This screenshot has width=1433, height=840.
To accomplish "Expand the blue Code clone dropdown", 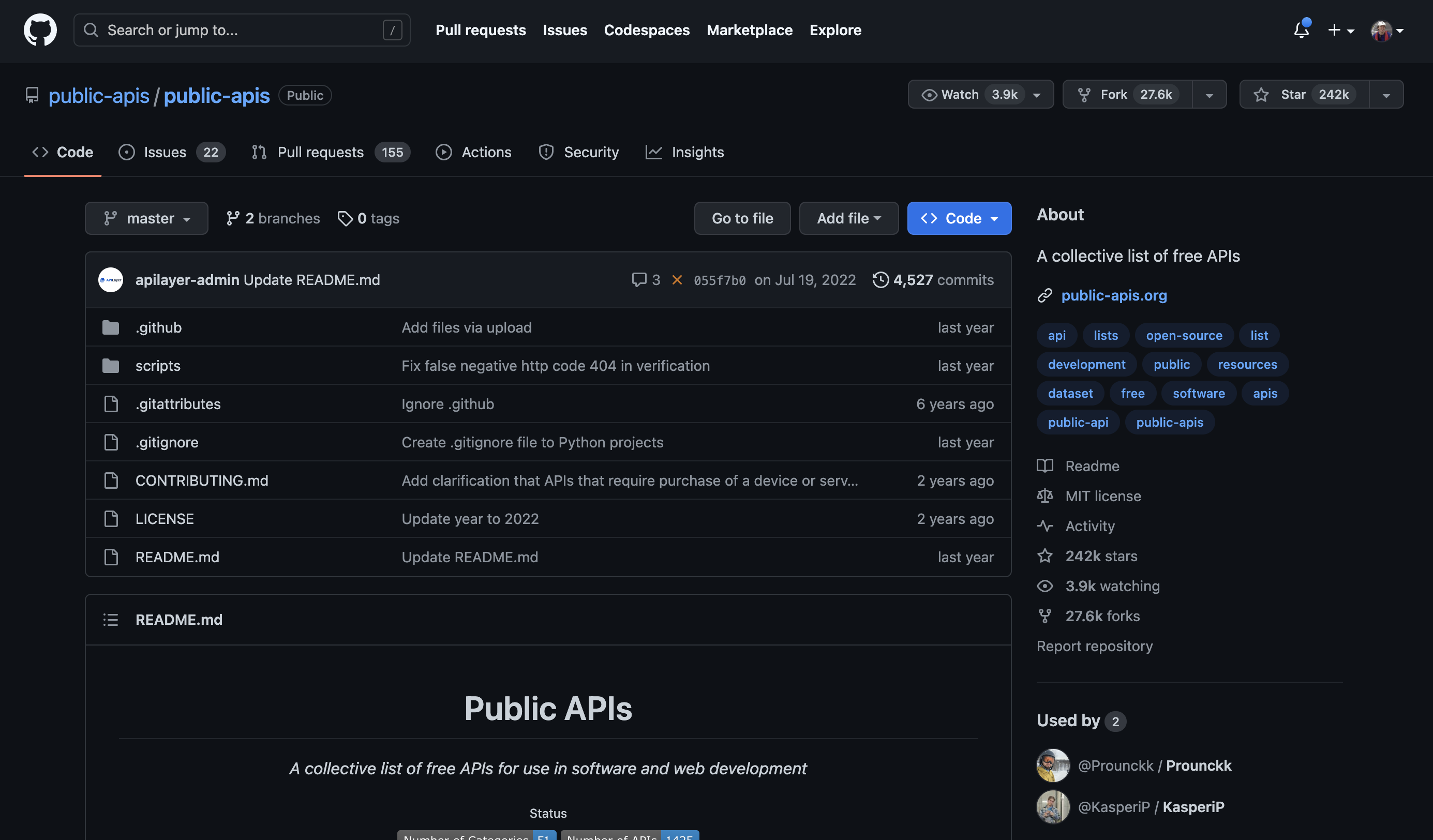I will (x=959, y=218).
